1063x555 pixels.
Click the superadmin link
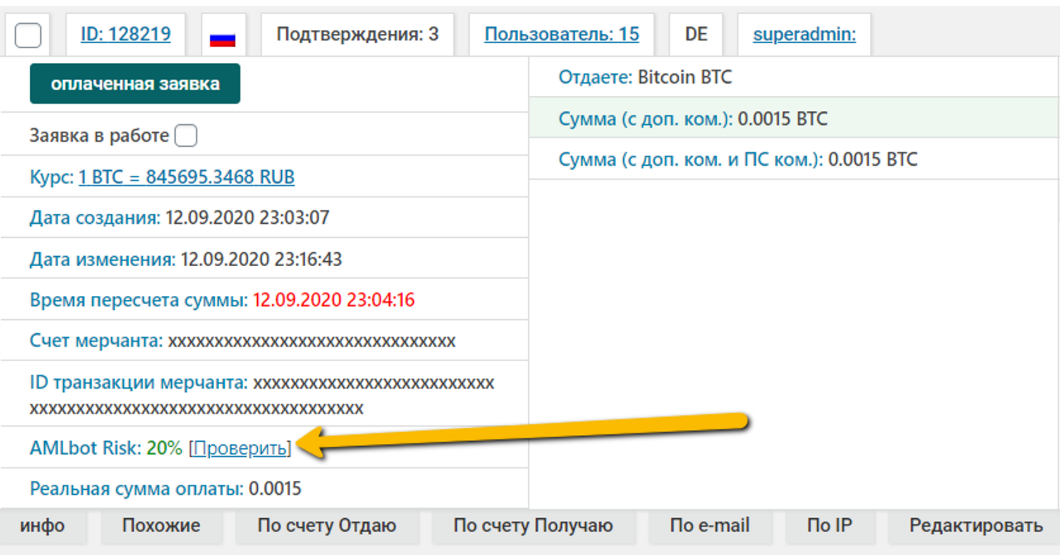click(x=803, y=34)
